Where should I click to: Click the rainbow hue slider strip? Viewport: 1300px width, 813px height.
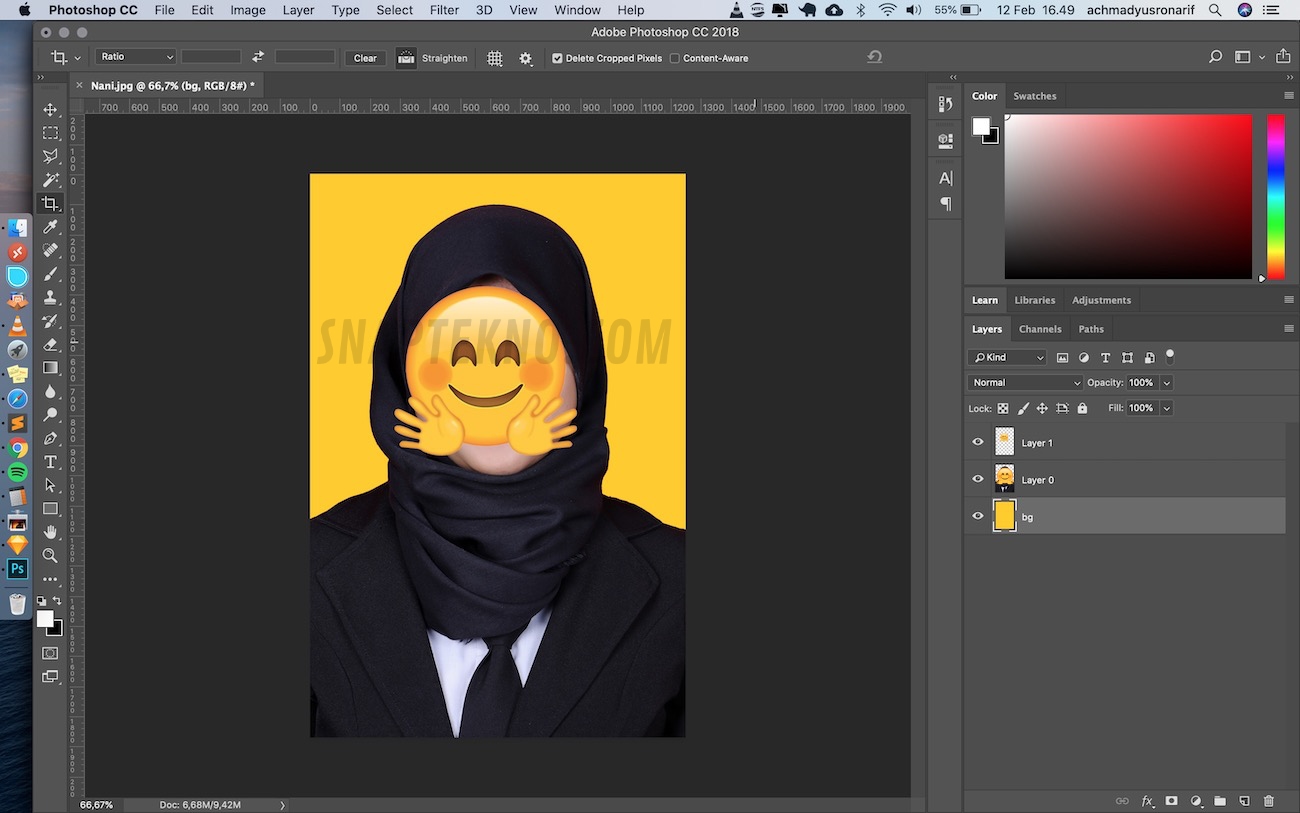[x=1275, y=196]
